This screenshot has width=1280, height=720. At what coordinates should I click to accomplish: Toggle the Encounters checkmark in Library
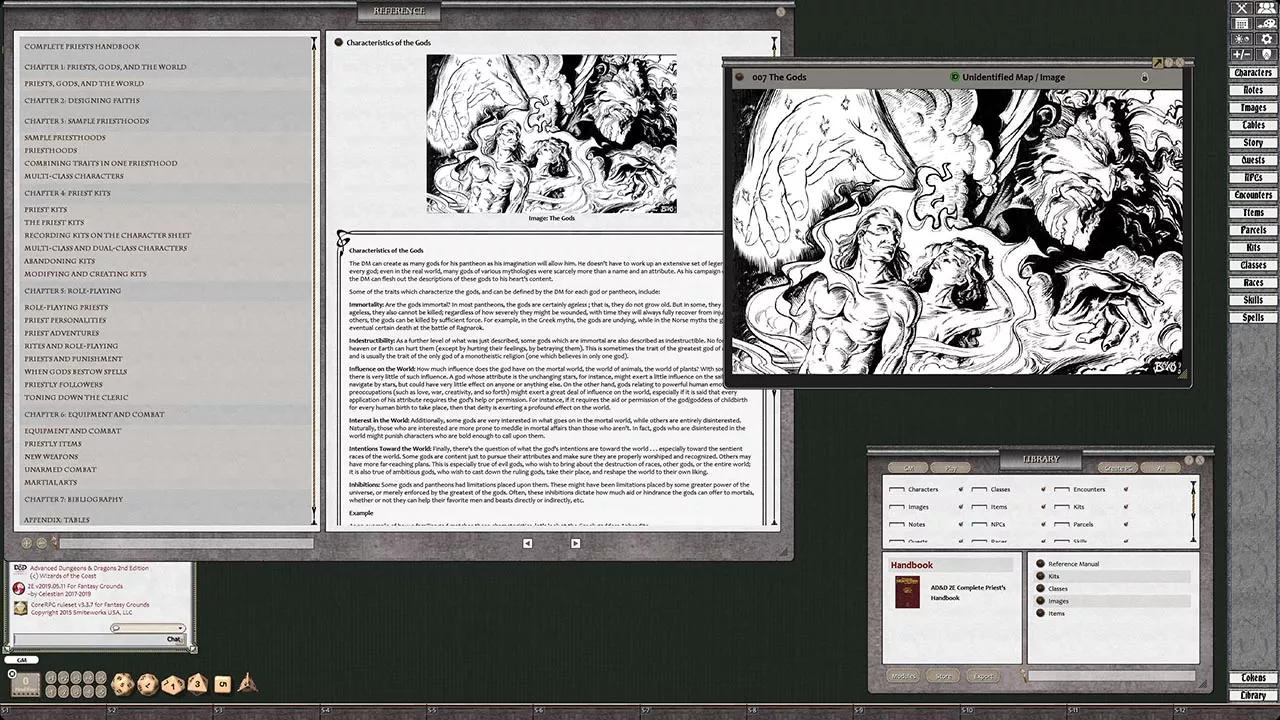[x=1126, y=489]
